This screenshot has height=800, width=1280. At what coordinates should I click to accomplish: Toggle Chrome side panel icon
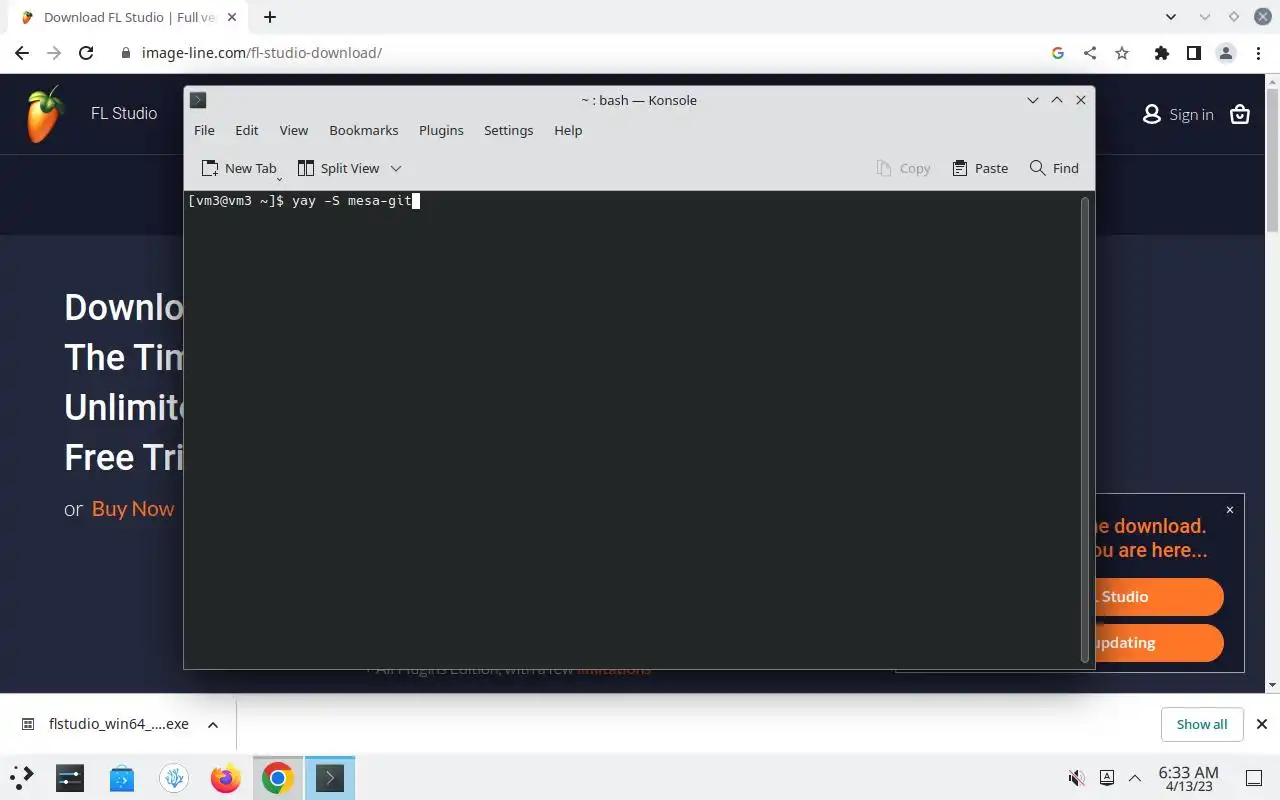click(1193, 53)
